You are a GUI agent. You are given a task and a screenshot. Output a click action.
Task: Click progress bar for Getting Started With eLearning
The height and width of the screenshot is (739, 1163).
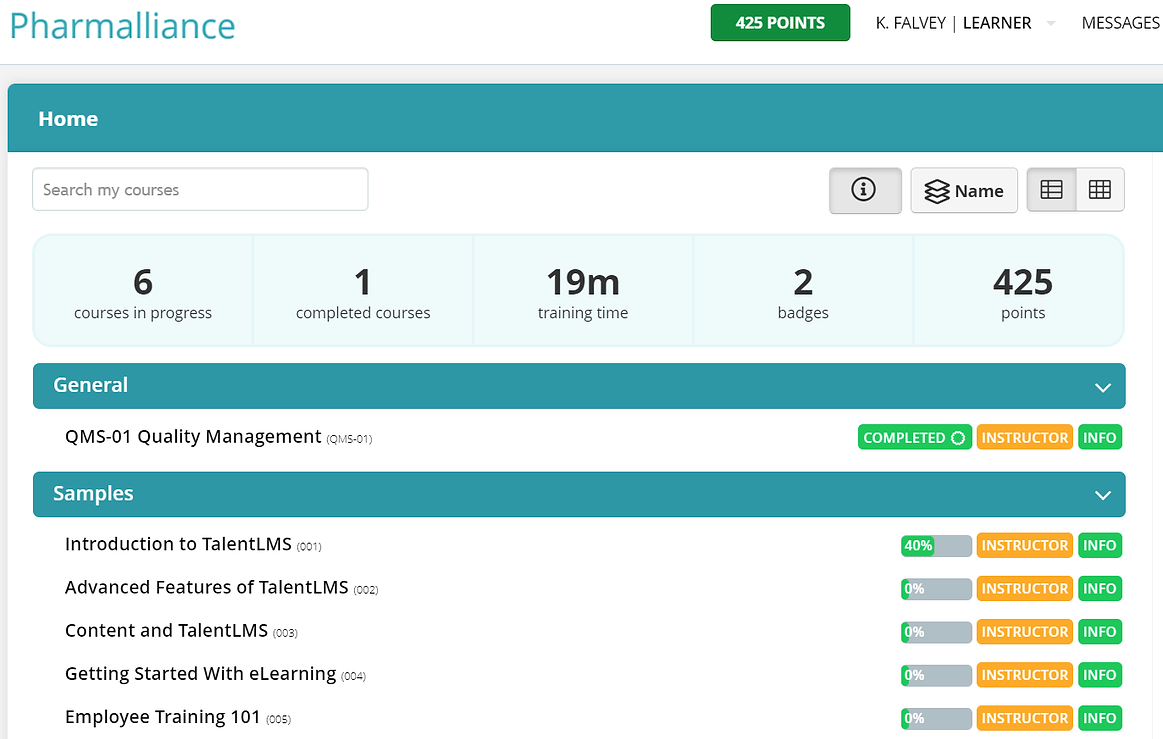click(x=936, y=674)
